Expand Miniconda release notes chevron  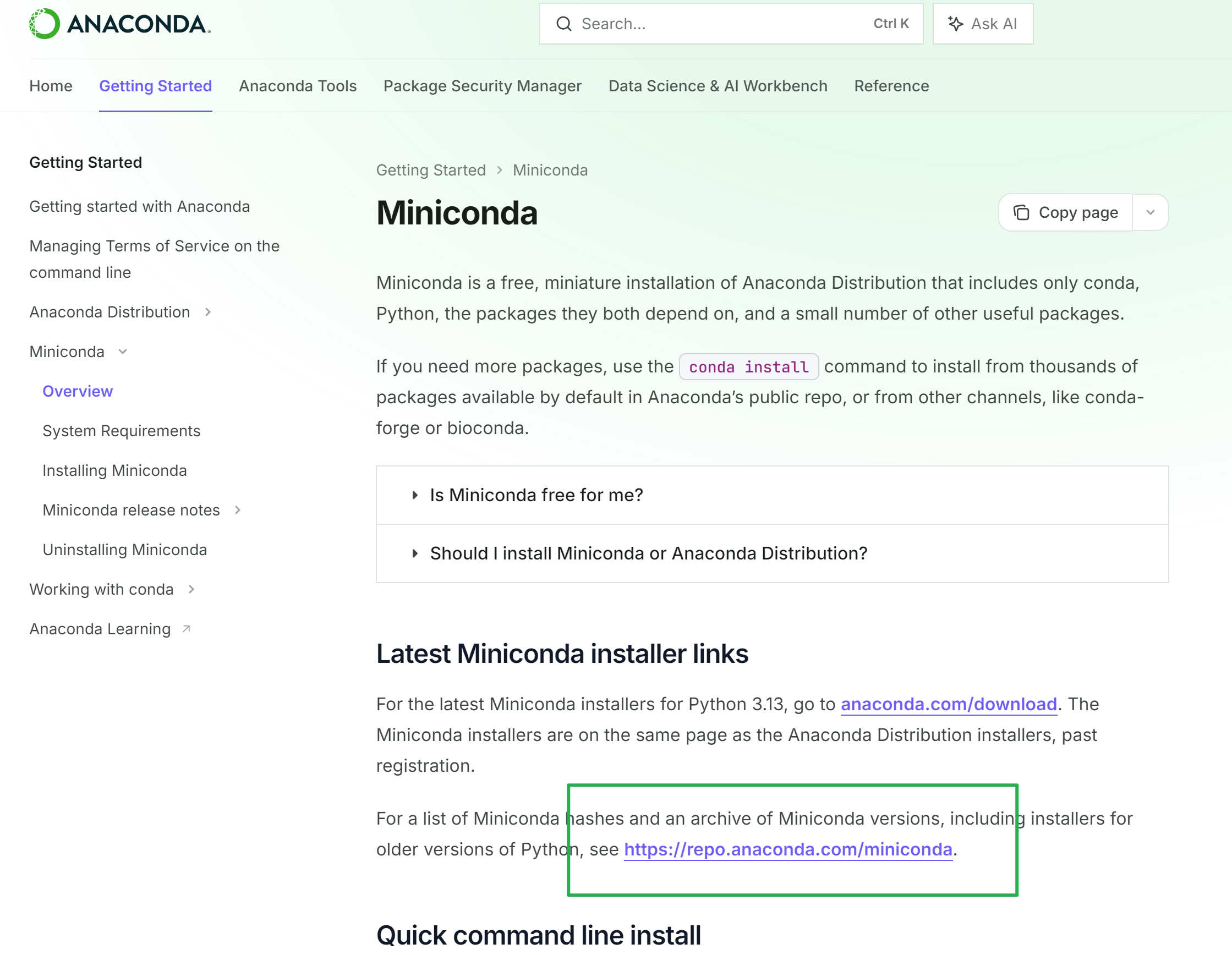click(x=238, y=510)
